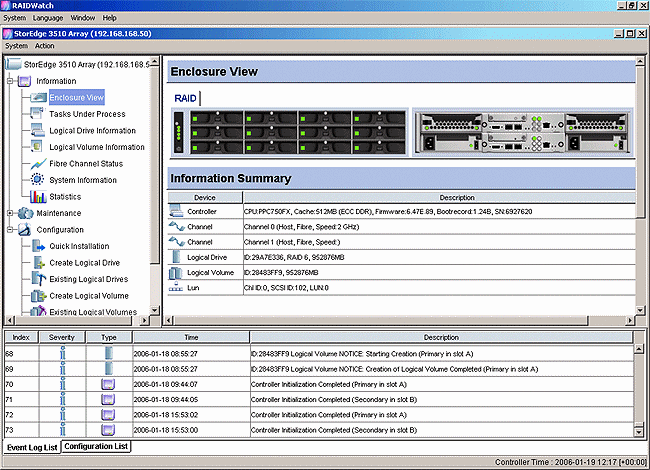This screenshot has width=650, height=470.
Task: Click the Create Logical Volume icon
Action: pos(38,296)
